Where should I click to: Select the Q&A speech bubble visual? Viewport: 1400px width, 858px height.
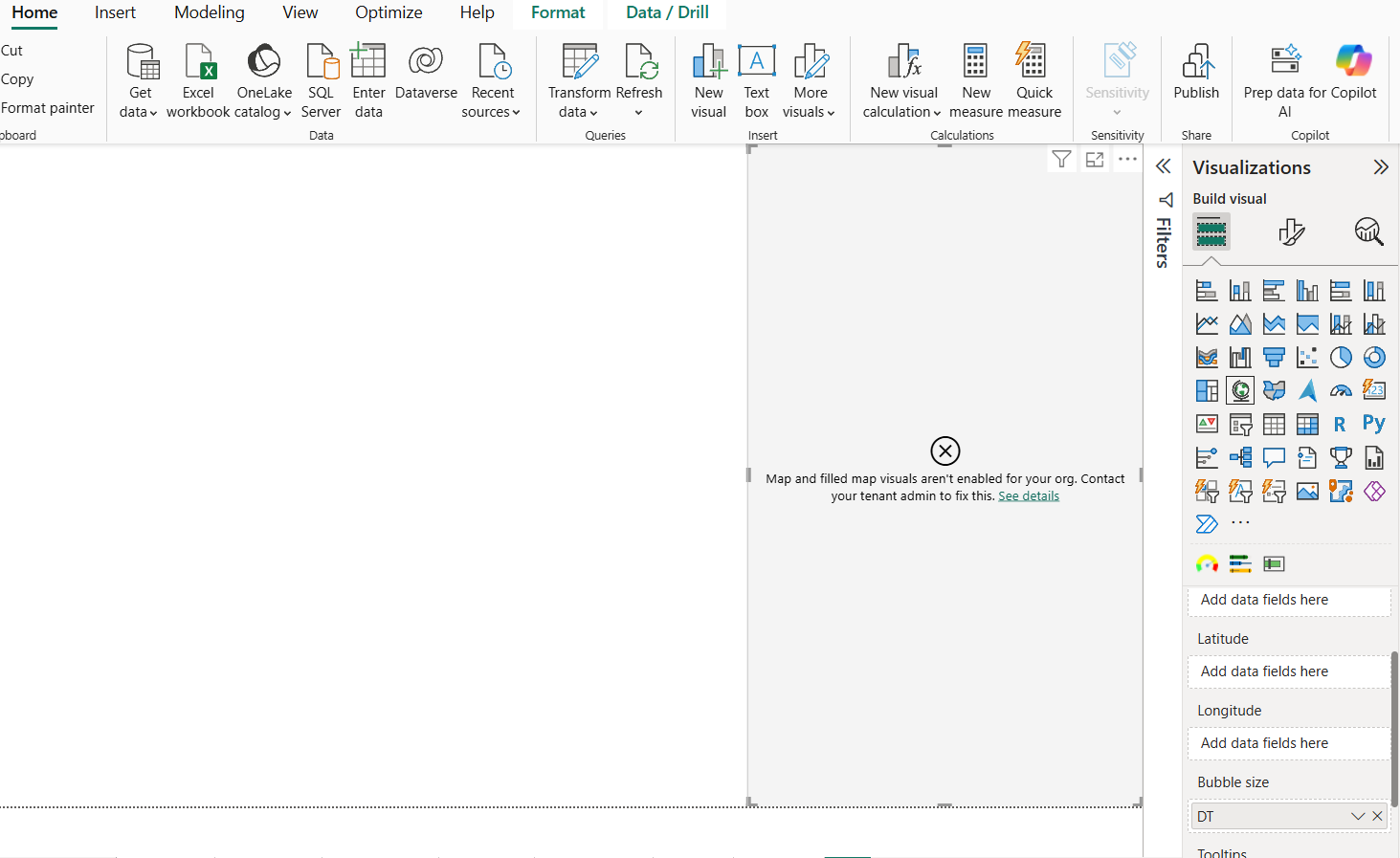(x=1274, y=457)
